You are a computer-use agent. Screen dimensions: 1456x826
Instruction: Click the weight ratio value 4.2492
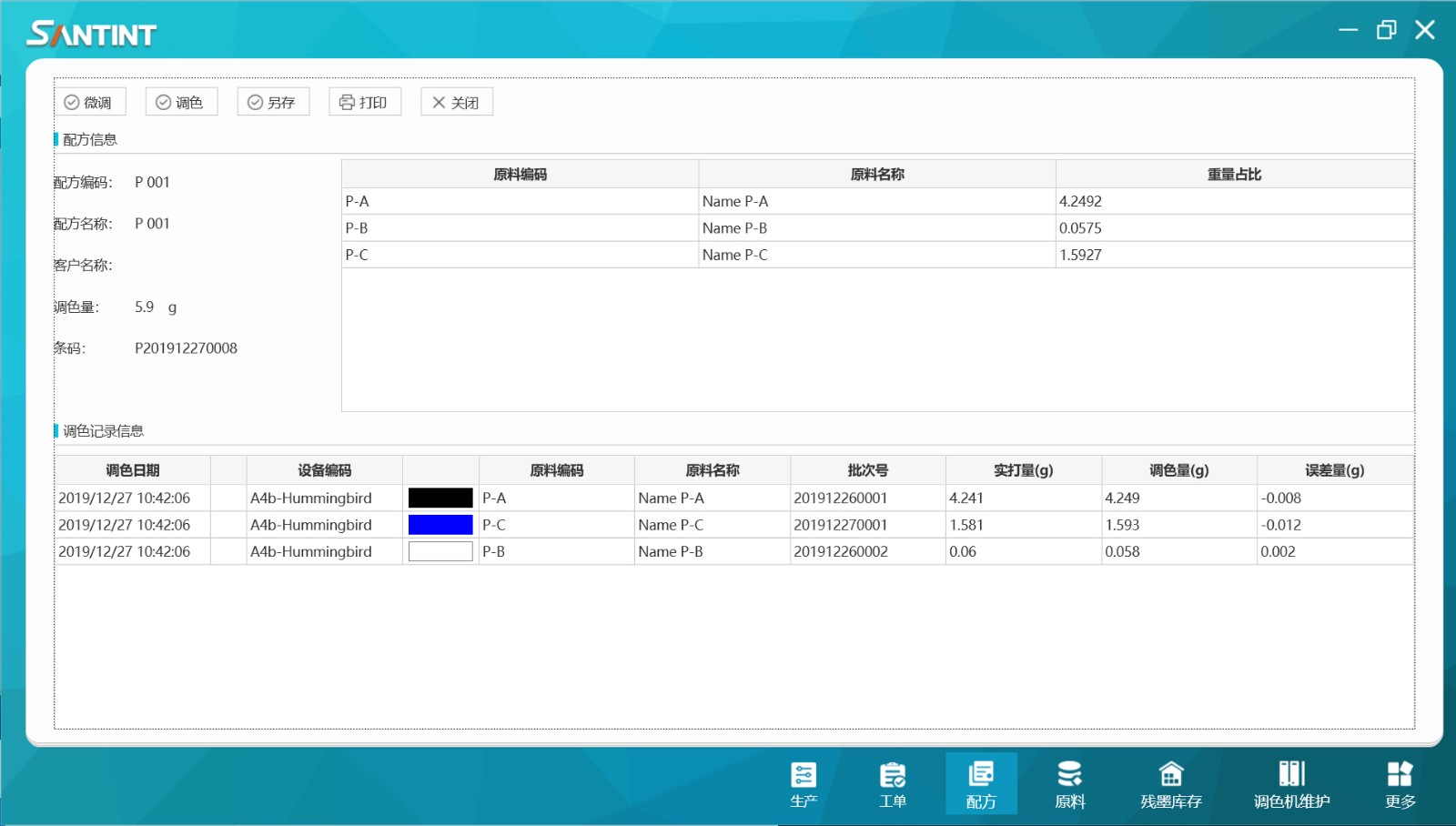tap(1080, 201)
